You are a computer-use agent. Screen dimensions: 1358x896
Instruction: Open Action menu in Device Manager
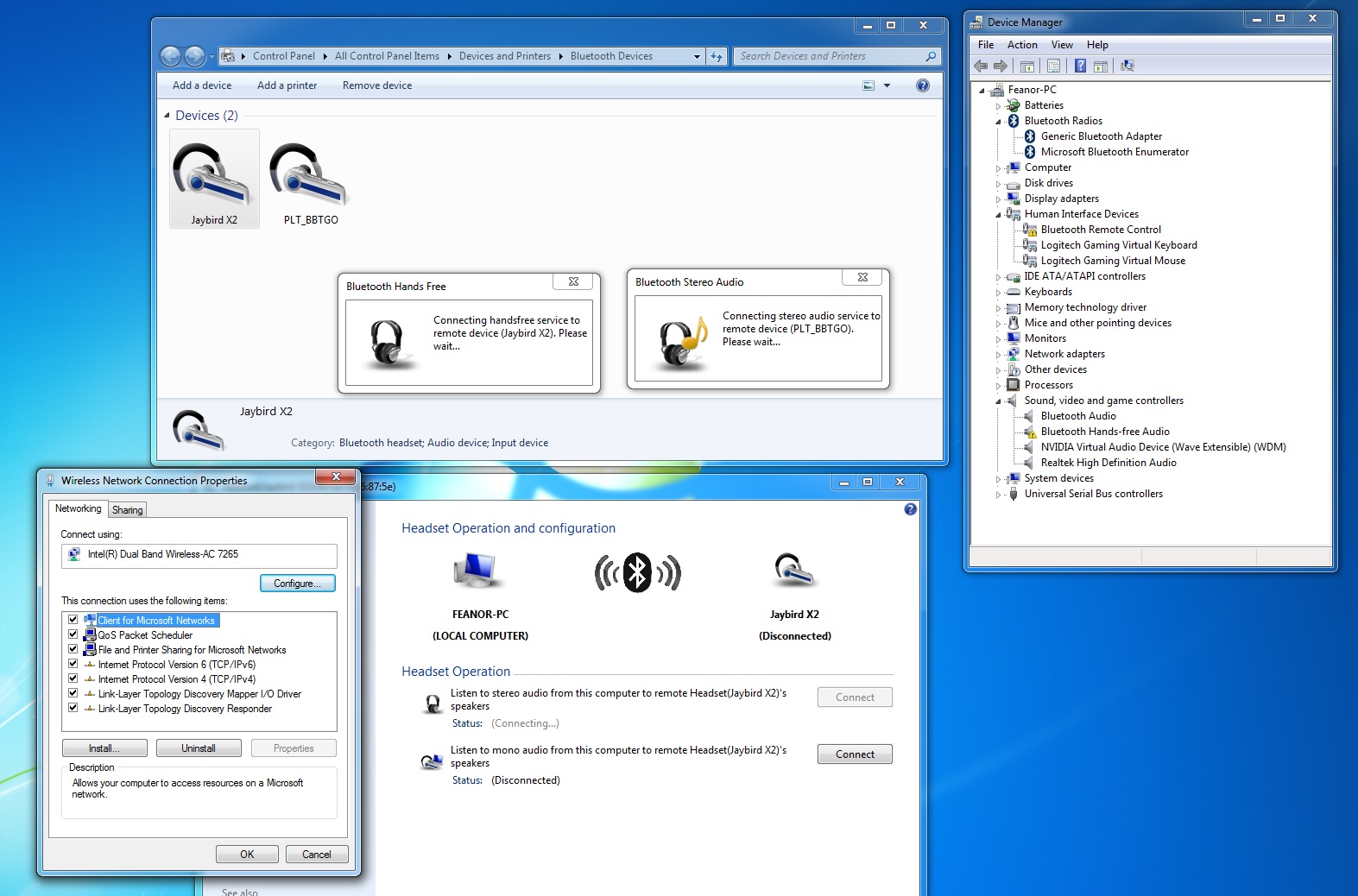point(1022,45)
